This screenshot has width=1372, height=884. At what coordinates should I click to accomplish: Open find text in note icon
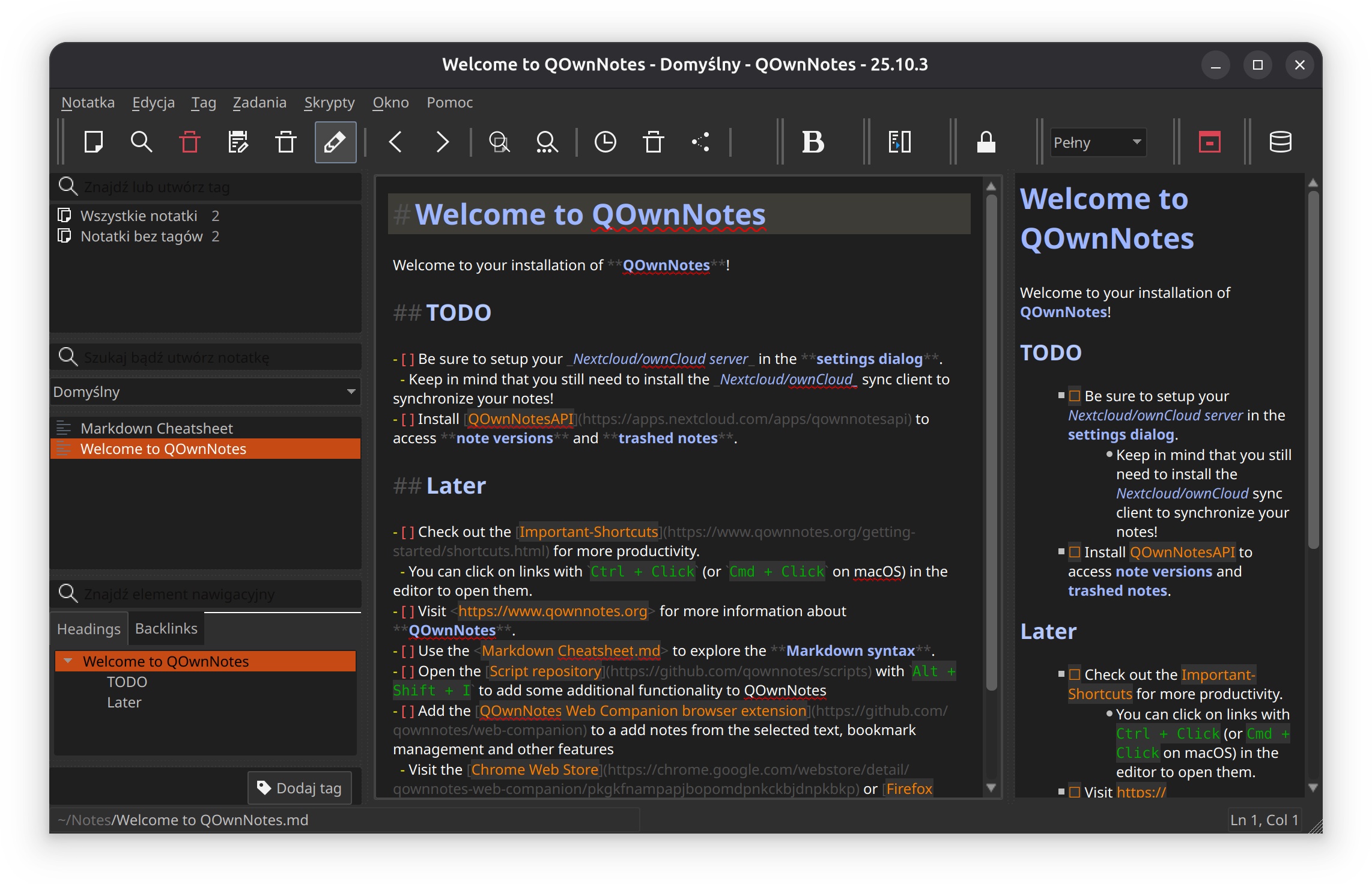pos(499,142)
